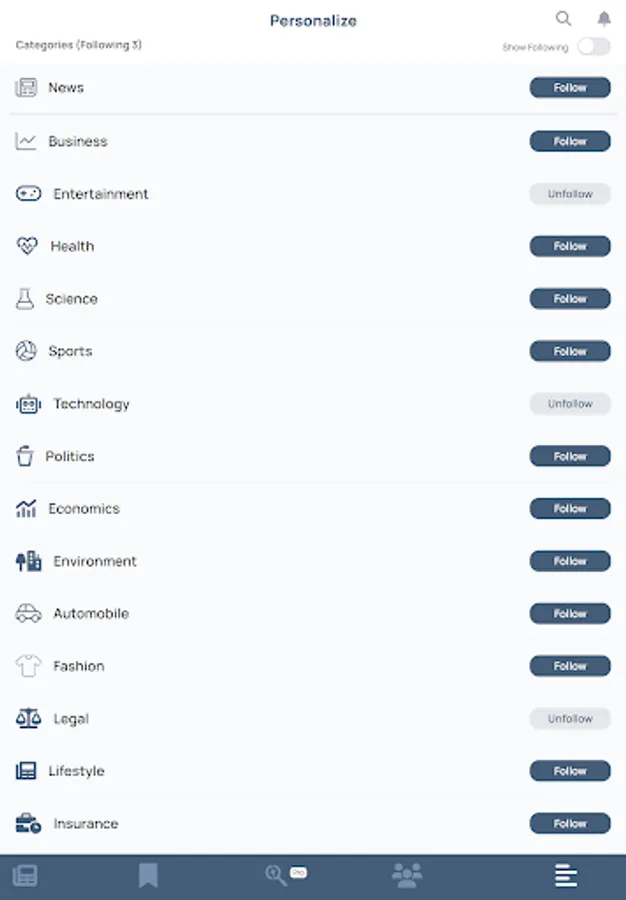
Task: Unfollow the Entertainment category
Action: click(x=570, y=194)
